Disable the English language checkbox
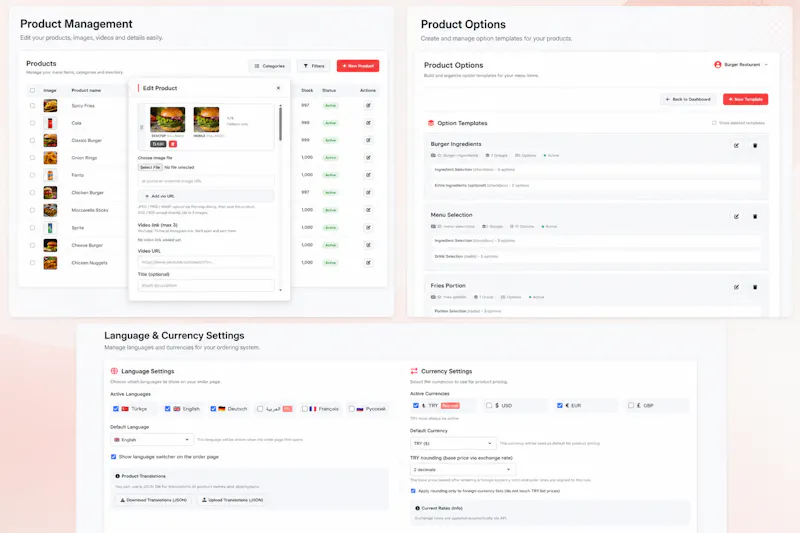 click(x=167, y=409)
